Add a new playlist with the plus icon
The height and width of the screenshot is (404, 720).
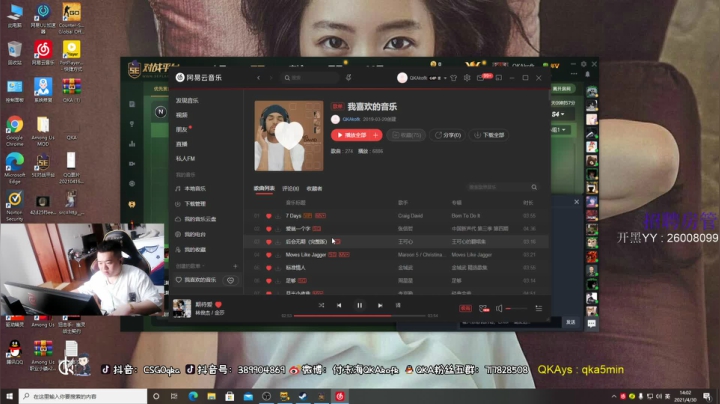click(235, 266)
